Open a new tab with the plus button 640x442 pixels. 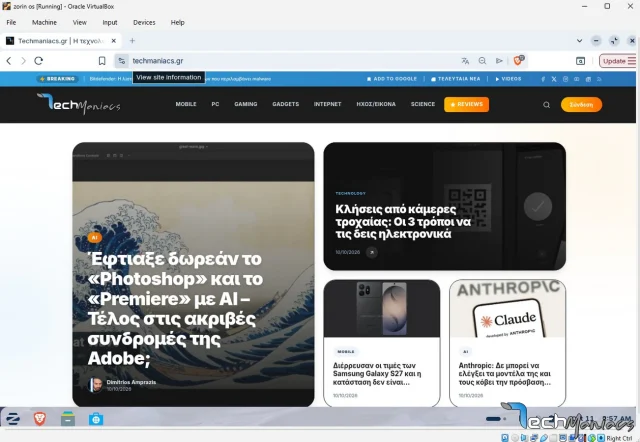(132, 40)
